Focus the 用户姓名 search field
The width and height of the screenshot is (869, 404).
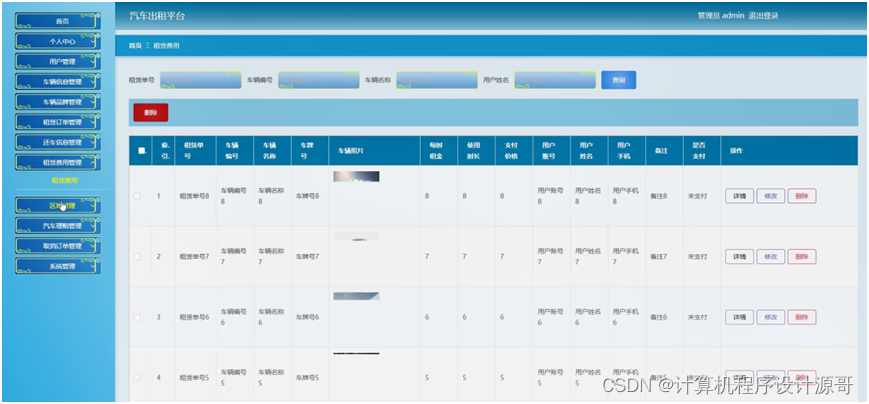(x=555, y=80)
